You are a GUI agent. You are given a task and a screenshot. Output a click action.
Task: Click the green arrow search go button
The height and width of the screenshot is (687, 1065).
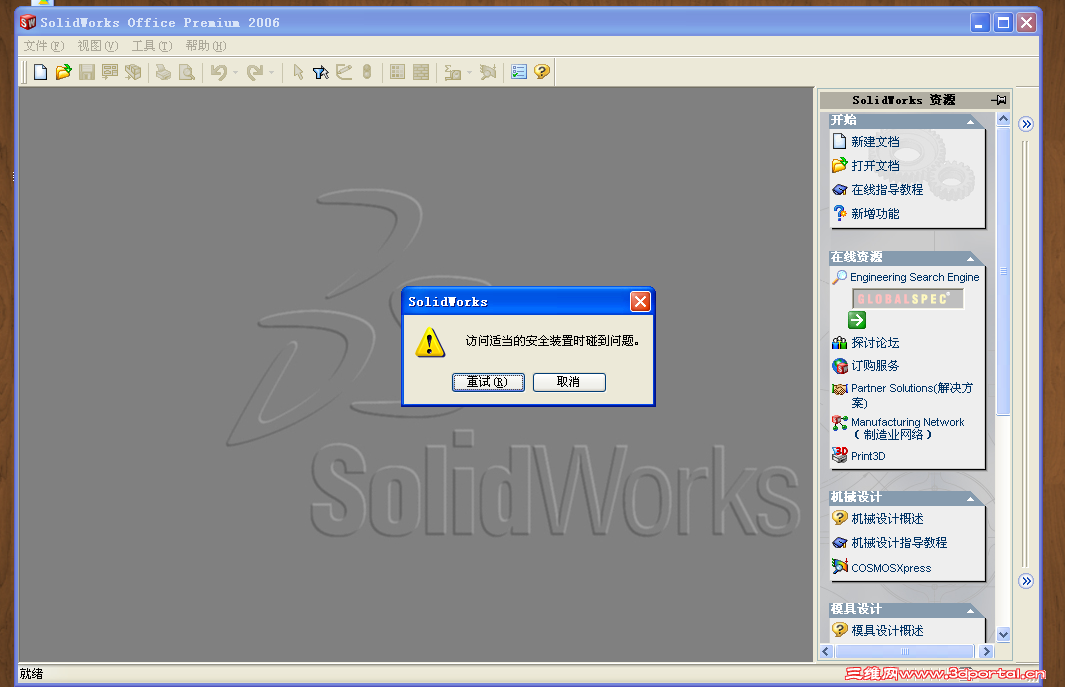857,320
